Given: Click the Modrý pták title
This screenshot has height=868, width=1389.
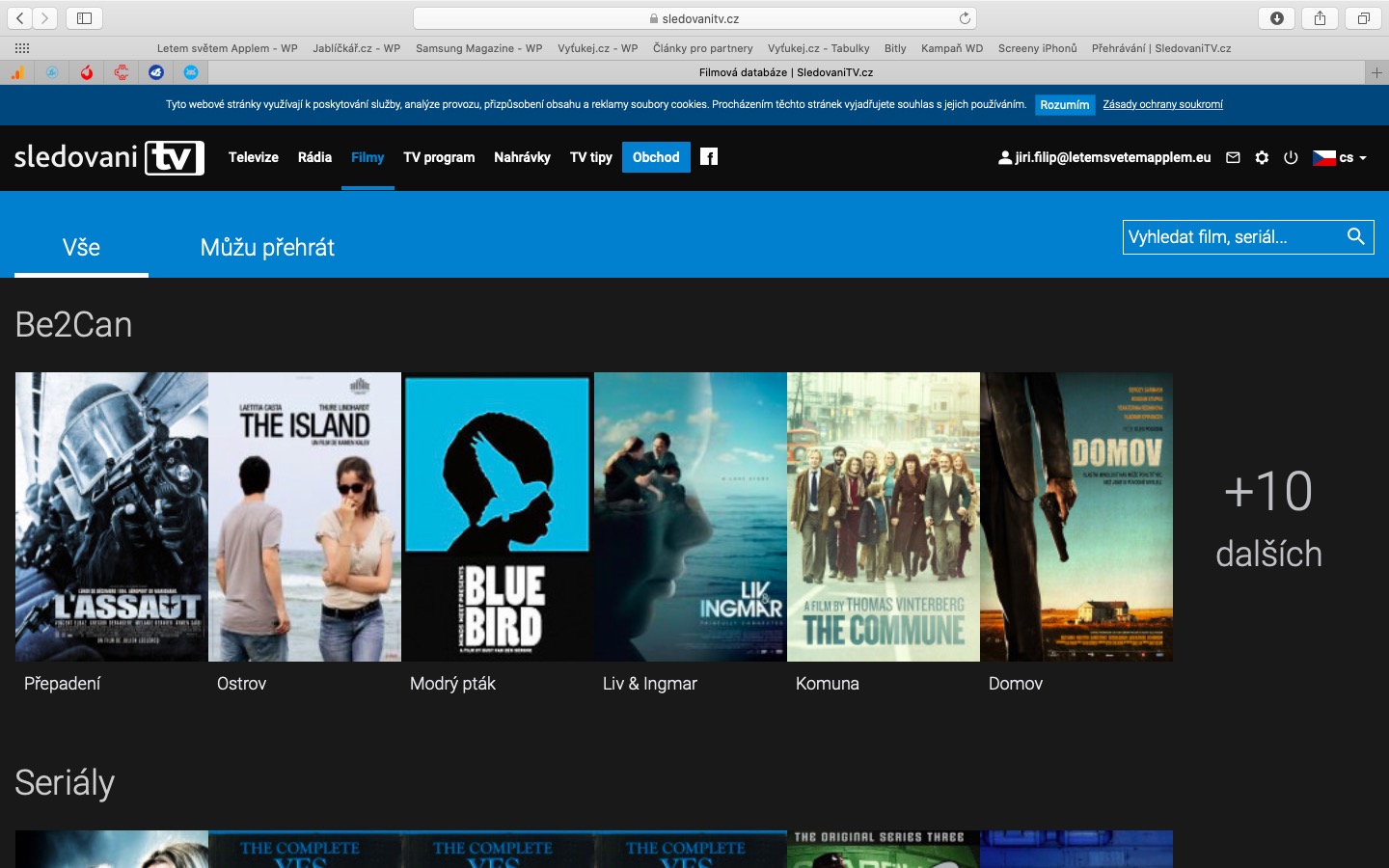Looking at the screenshot, I should pos(452,684).
